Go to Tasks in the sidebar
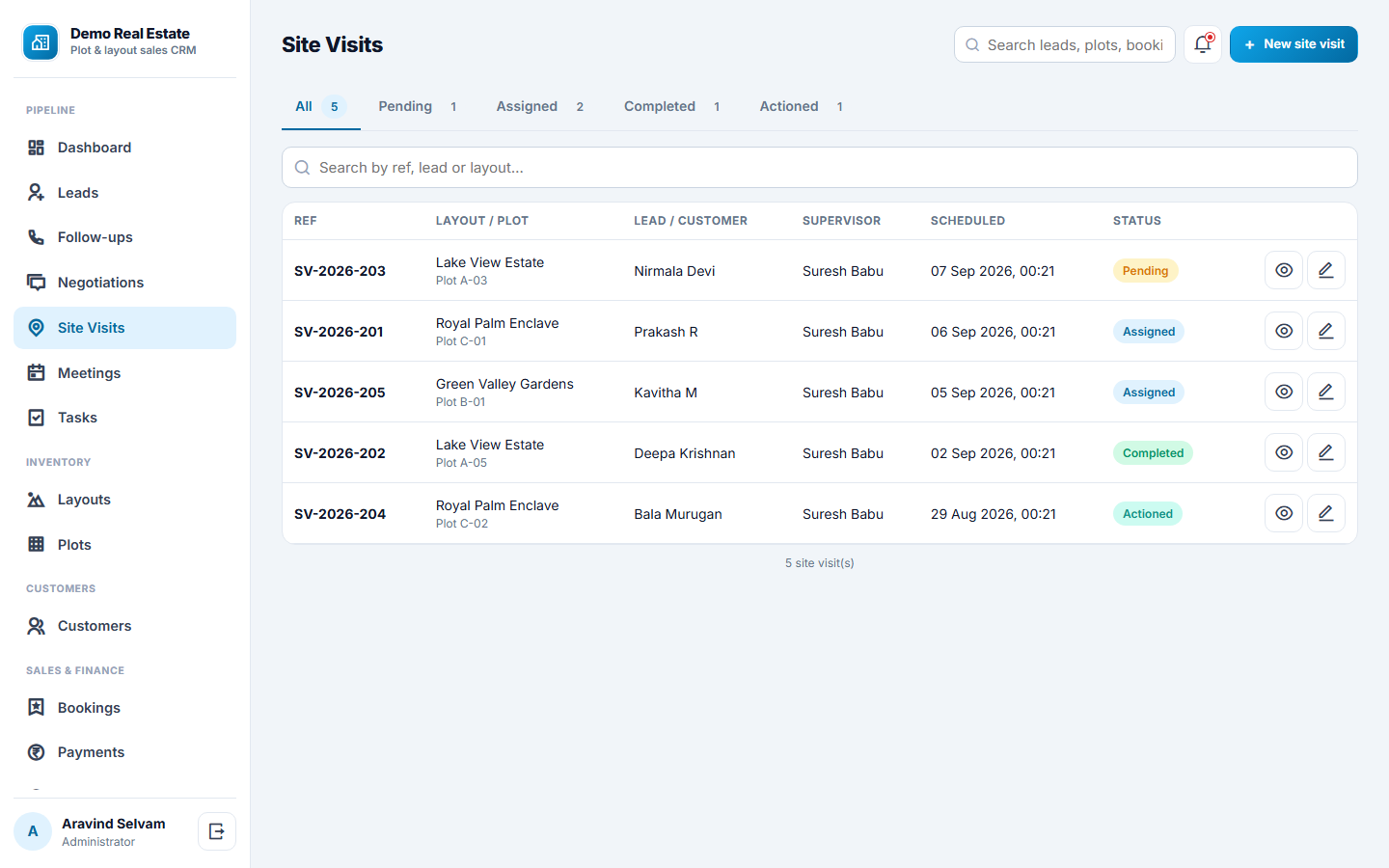Viewport: 1389px width, 868px height. [124, 418]
